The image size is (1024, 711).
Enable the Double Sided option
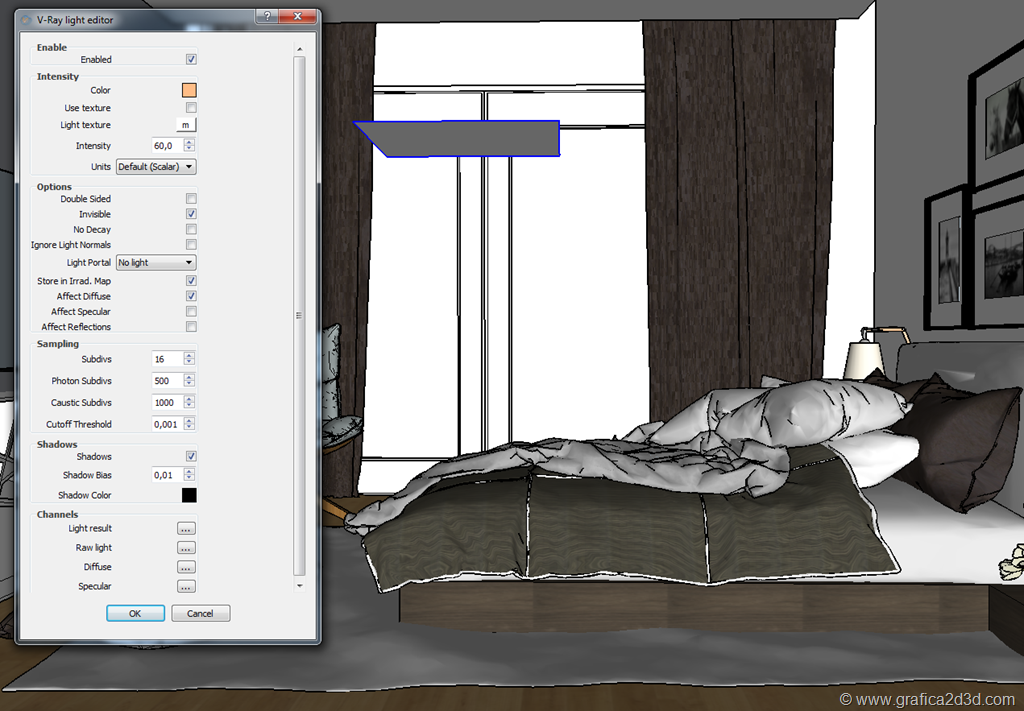pos(191,199)
